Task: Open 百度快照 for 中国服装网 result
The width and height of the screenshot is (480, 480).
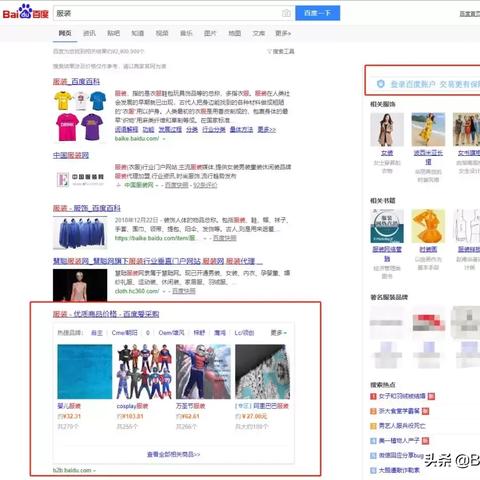Action: [x=177, y=185]
